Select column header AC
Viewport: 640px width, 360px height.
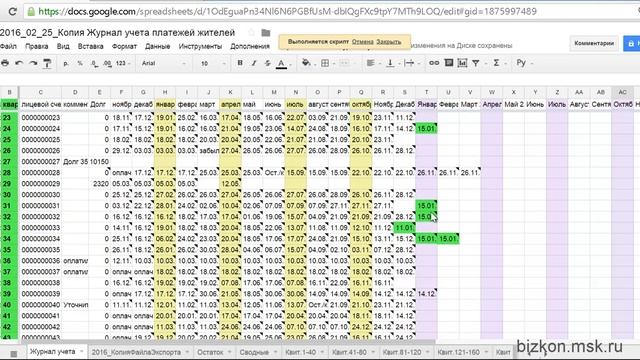(x=622, y=92)
